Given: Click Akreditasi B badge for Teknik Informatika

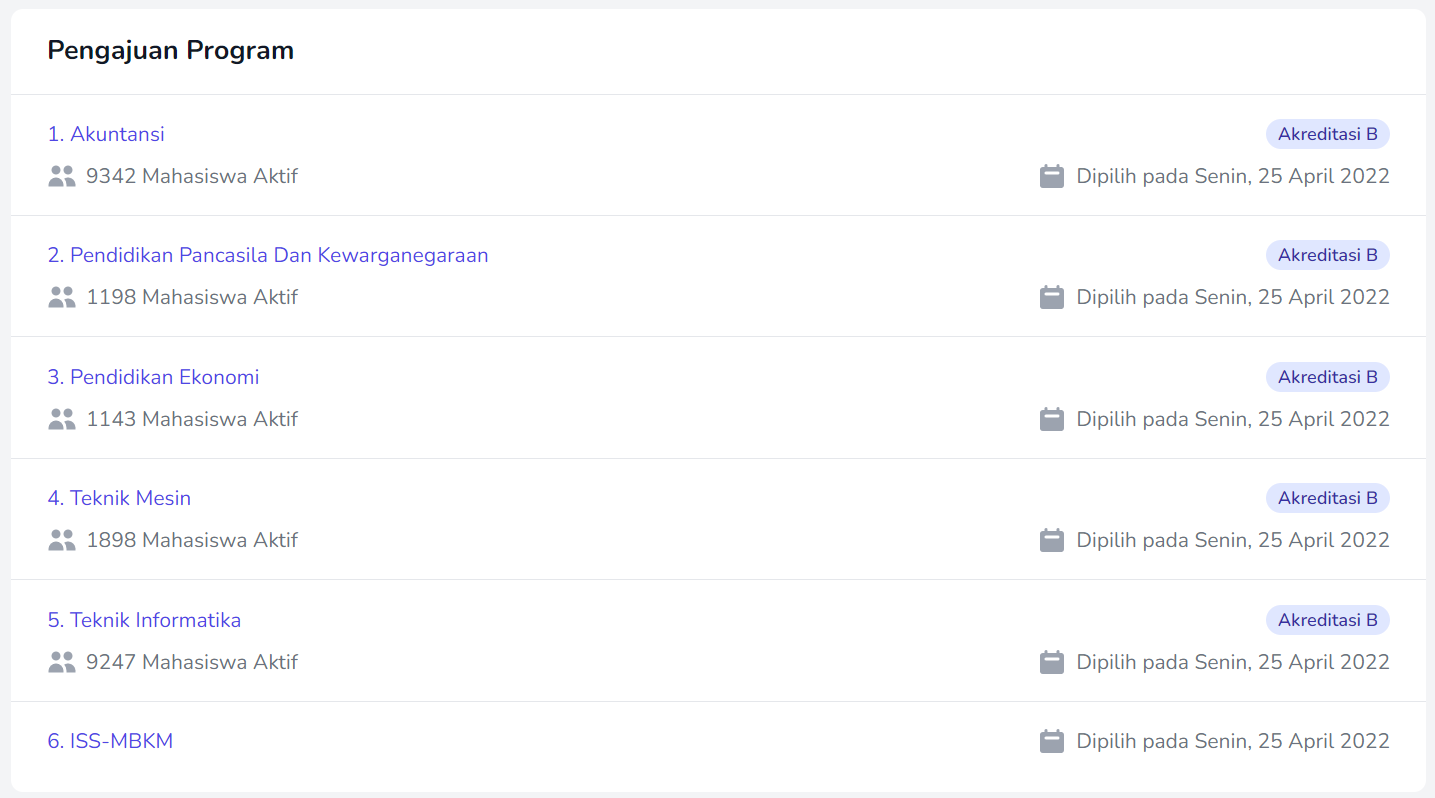Looking at the screenshot, I should (x=1327, y=620).
